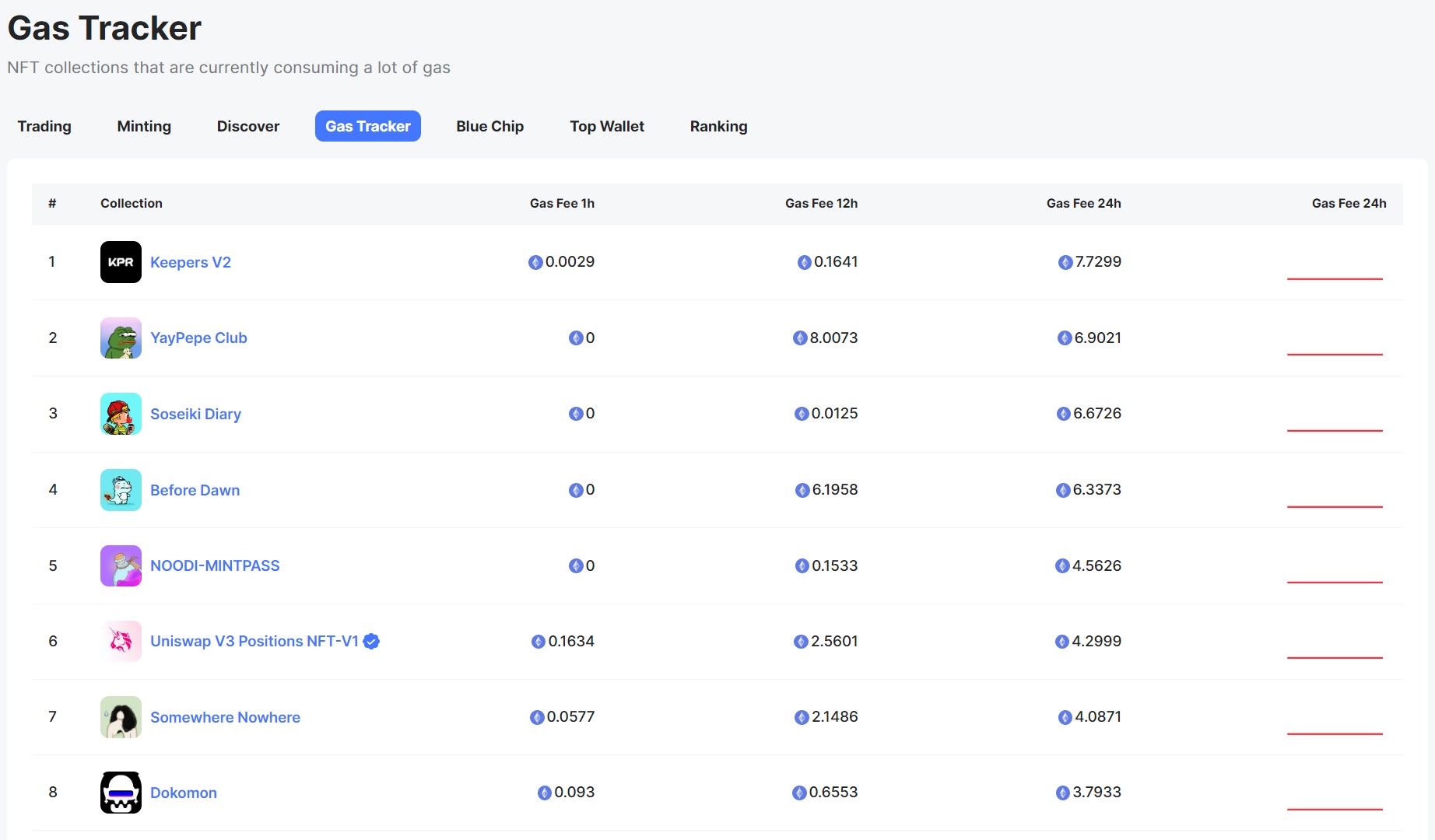Click the Uniswap unicorn logo icon
This screenshot has height=840, width=1435.
121,641
